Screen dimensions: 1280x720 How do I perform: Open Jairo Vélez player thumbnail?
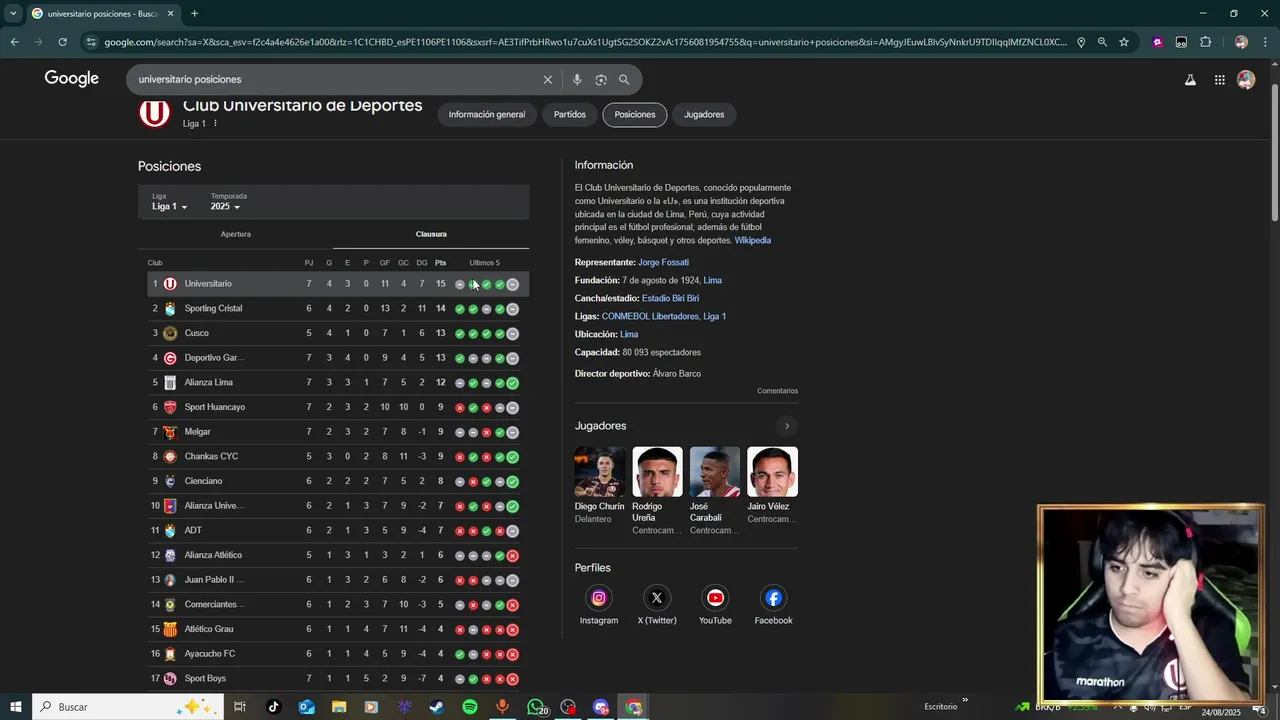[x=772, y=472]
